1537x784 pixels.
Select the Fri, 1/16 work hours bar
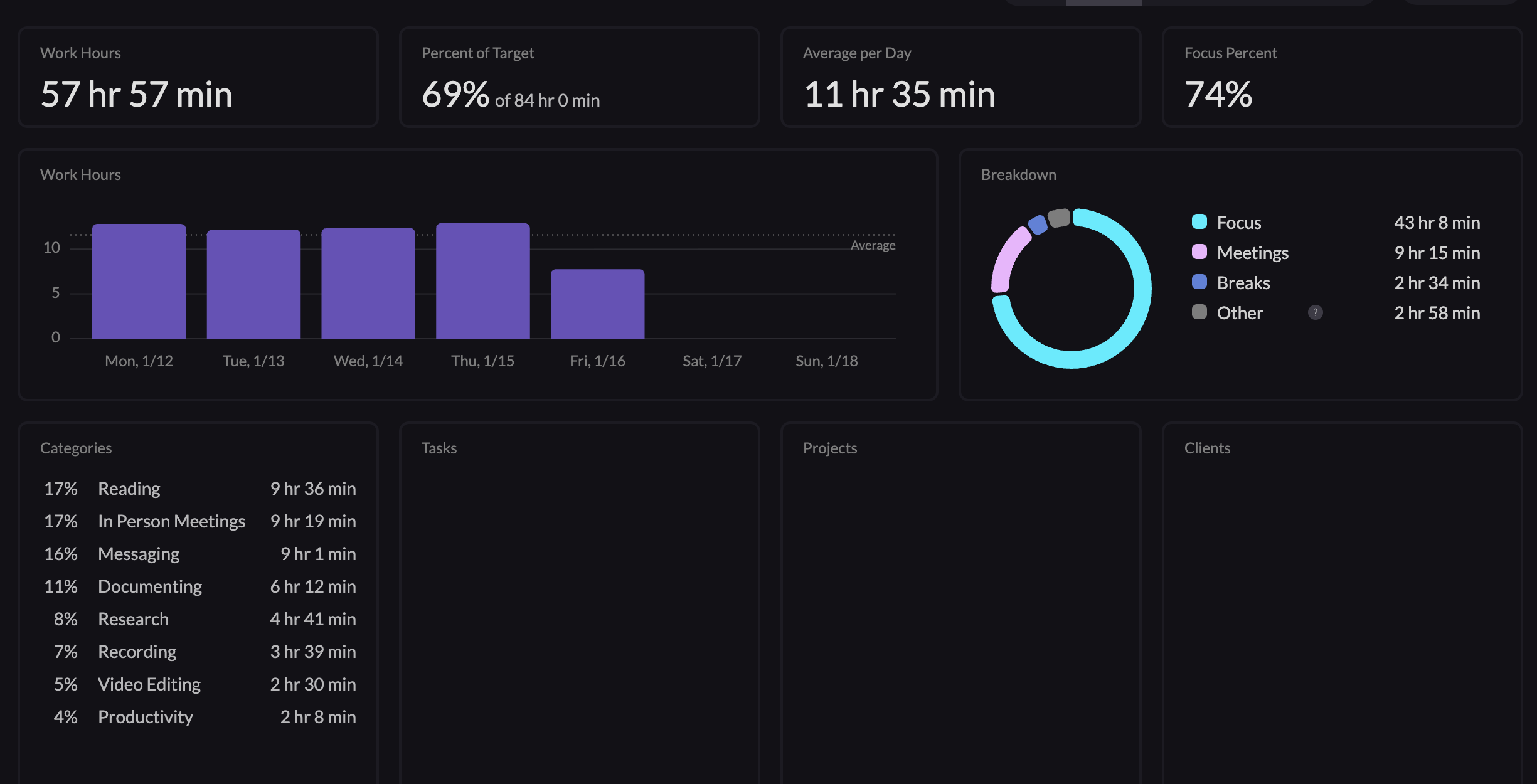click(x=597, y=305)
